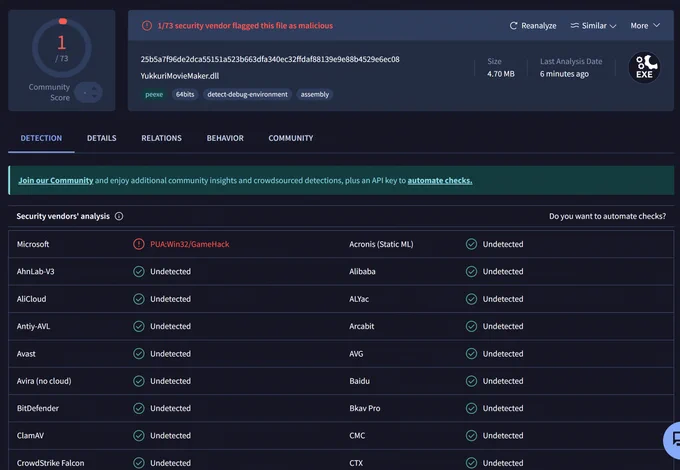Open the Similar dropdown menu

(x=593, y=26)
